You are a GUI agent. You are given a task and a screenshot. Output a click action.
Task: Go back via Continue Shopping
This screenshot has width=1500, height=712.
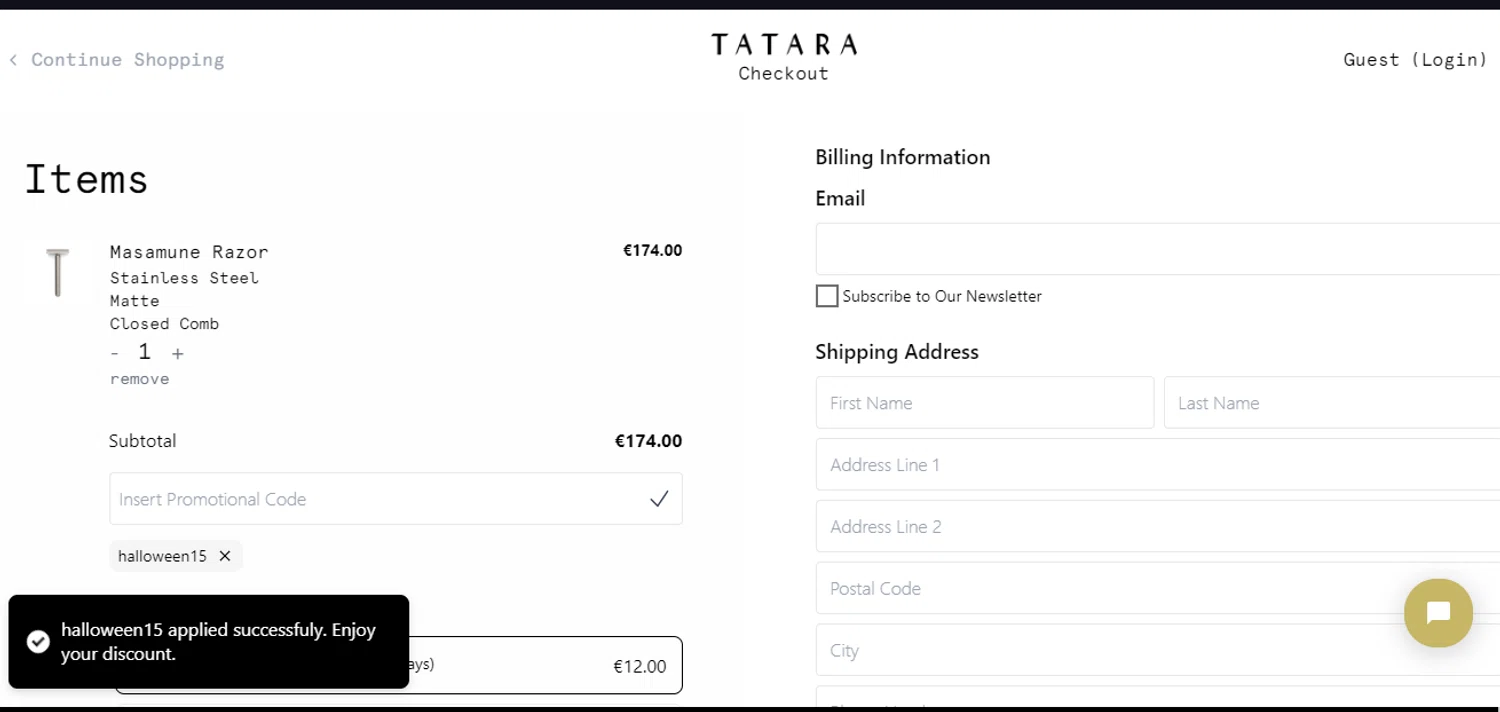pos(117,60)
